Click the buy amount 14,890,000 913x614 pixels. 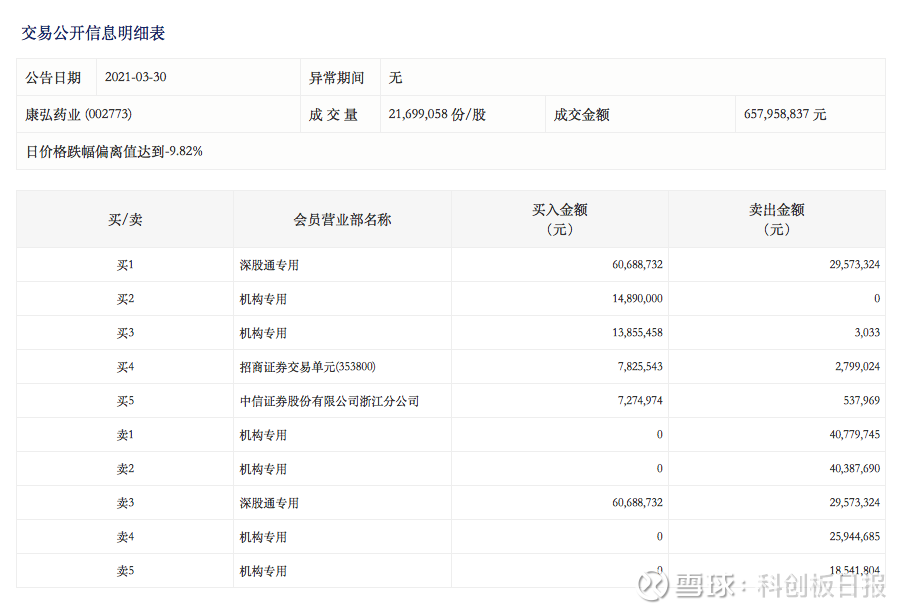click(x=629, y=299)
